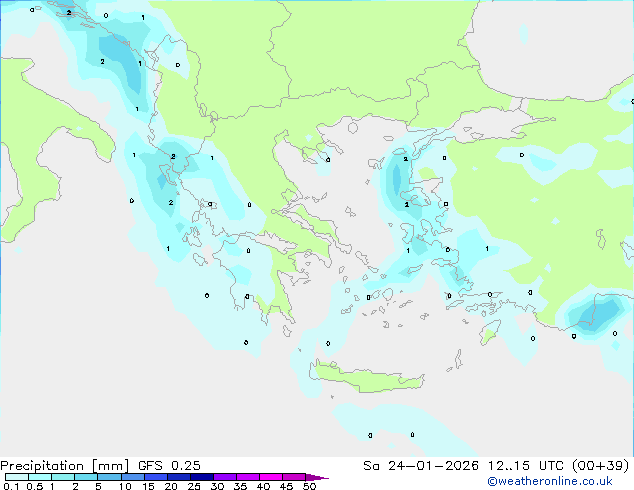
Task: Click the island of Rhodes on map
Action: coord(490,332)
